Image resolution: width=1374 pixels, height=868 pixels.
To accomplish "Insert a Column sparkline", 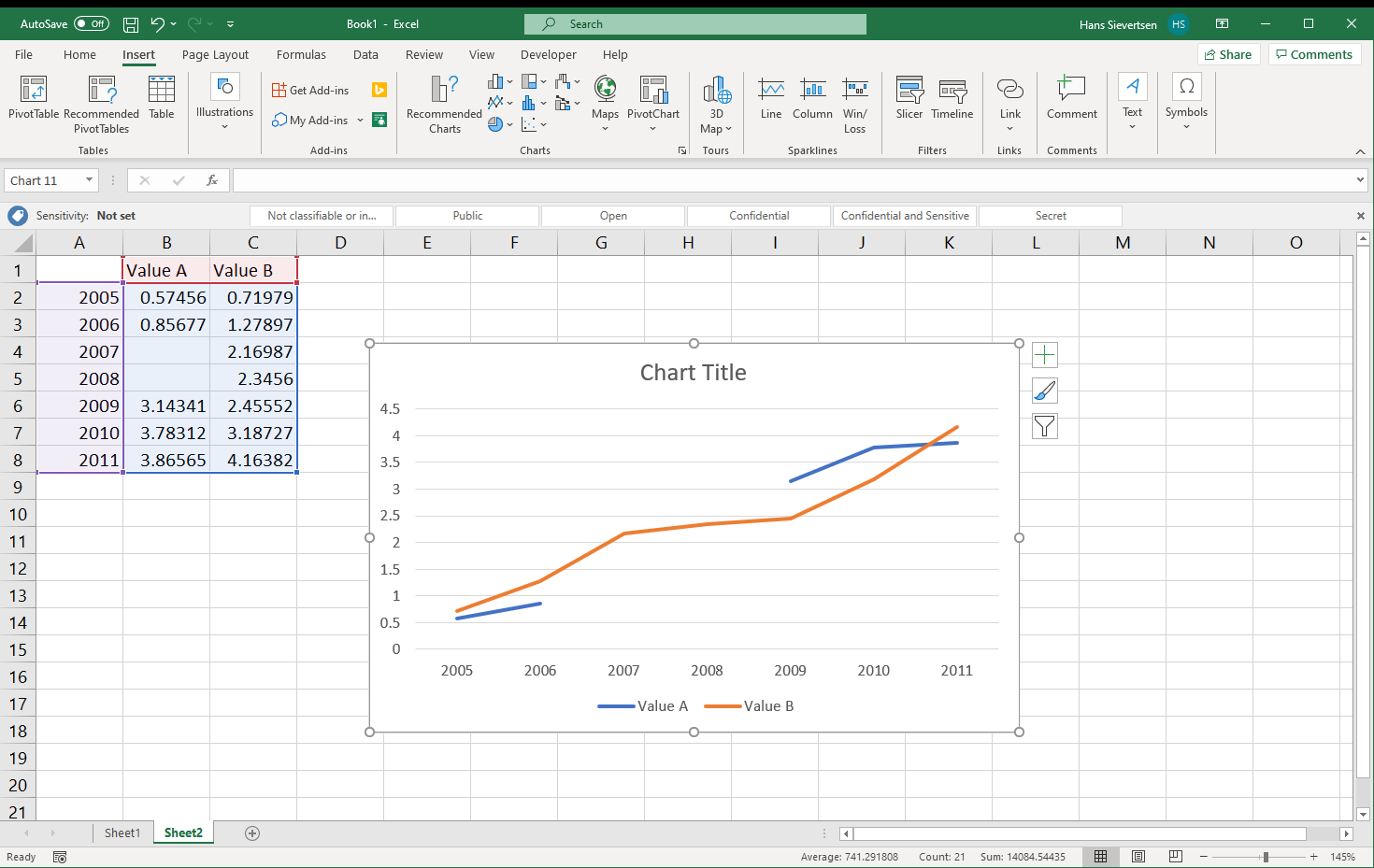I will 812,98.
